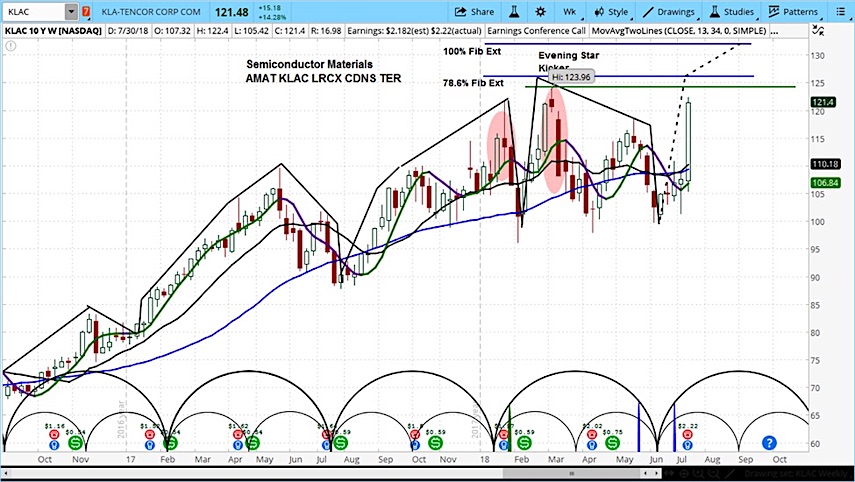Open the Drawings menu
This screenshot has height=482, width=855.
(670, 11)
